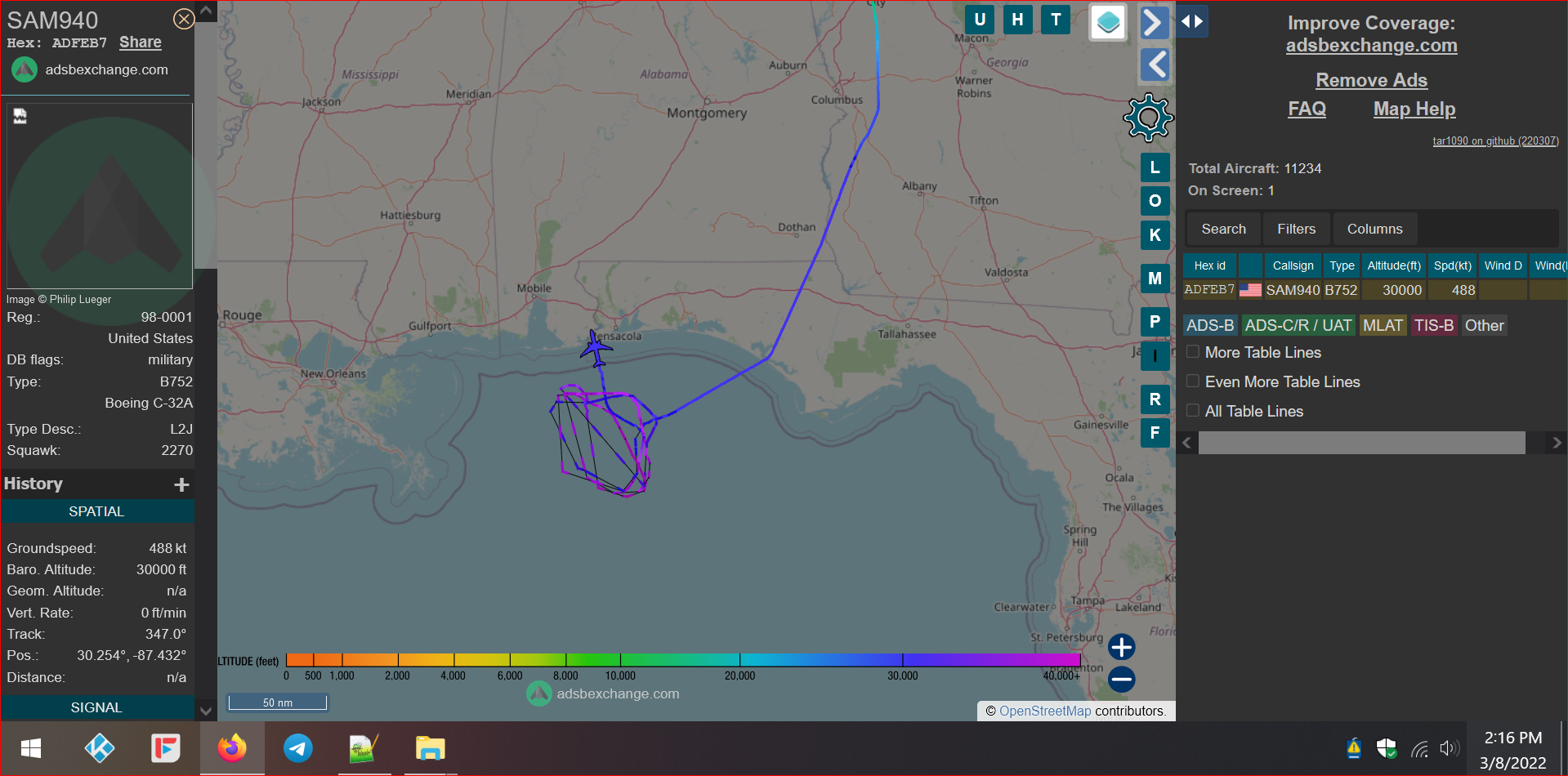1568x776 pixels.
Task: Toggle the U map button
Action: click(x=980, y=20)
